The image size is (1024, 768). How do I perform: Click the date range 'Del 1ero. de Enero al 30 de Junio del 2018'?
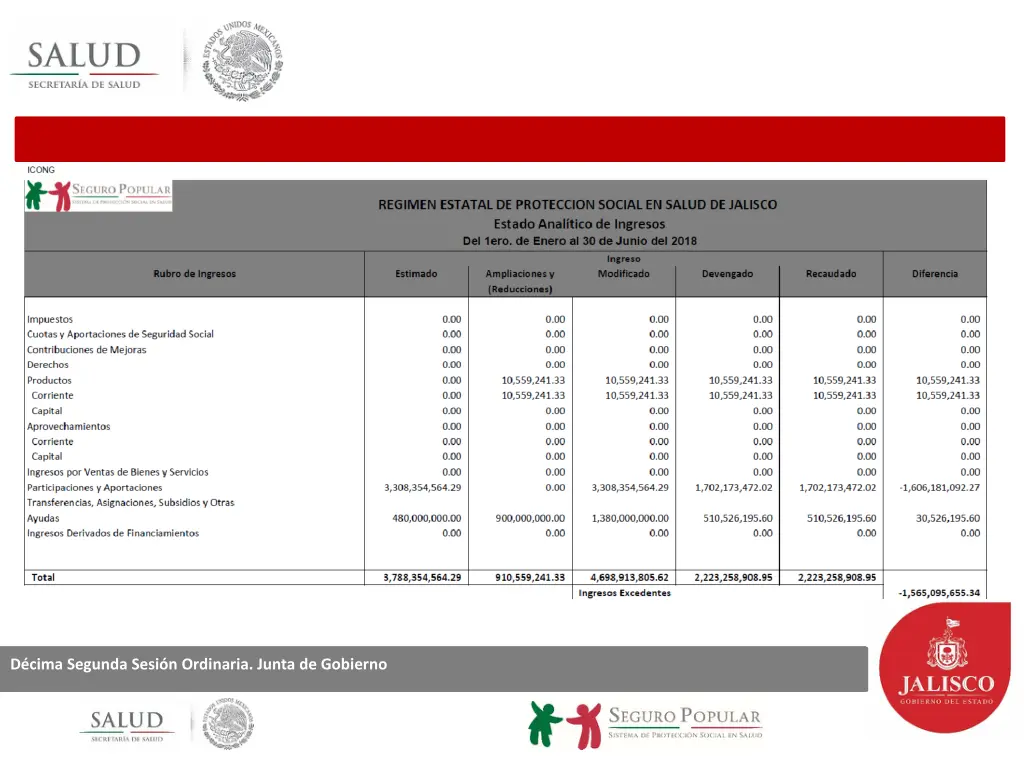[x=579, y=241]
